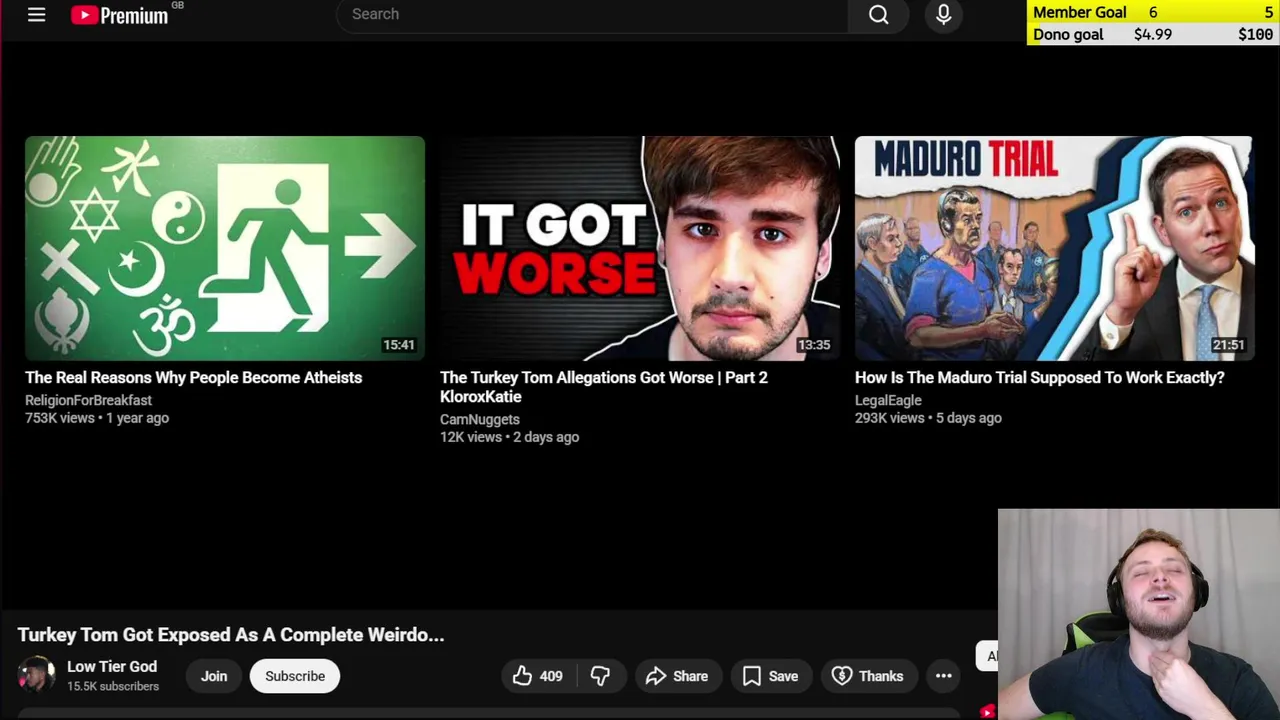Visit the ReligionForBreakfast channel
The height and width of the screenshot is (720, 1280).
pyautogui.click(x=88, y=400)
